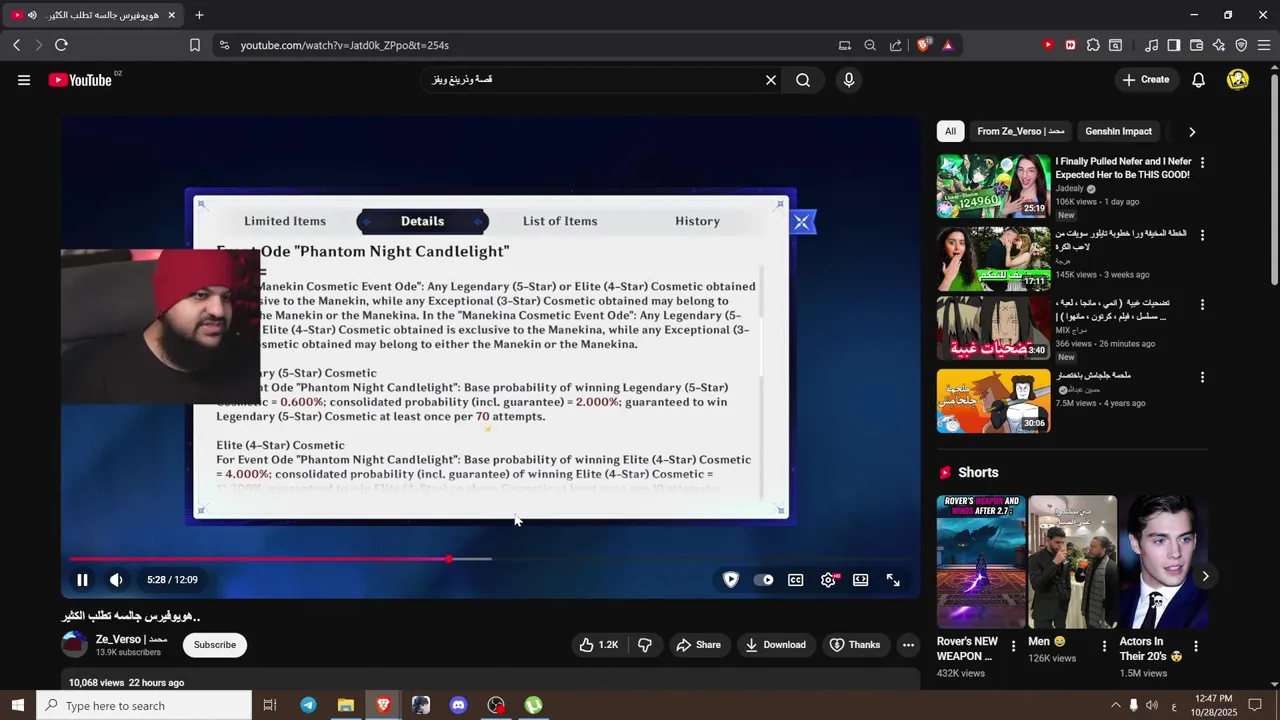Screen dimensions: 1280x720
Task: Turn on closed captions
Action: (x=795, y=580)
